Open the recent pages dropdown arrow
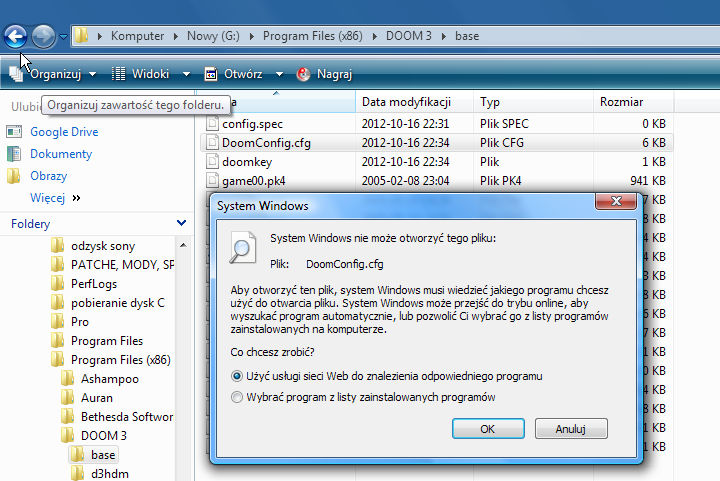Image resolution: width=720 pixels, height=481 pixels. click(63, 36)
